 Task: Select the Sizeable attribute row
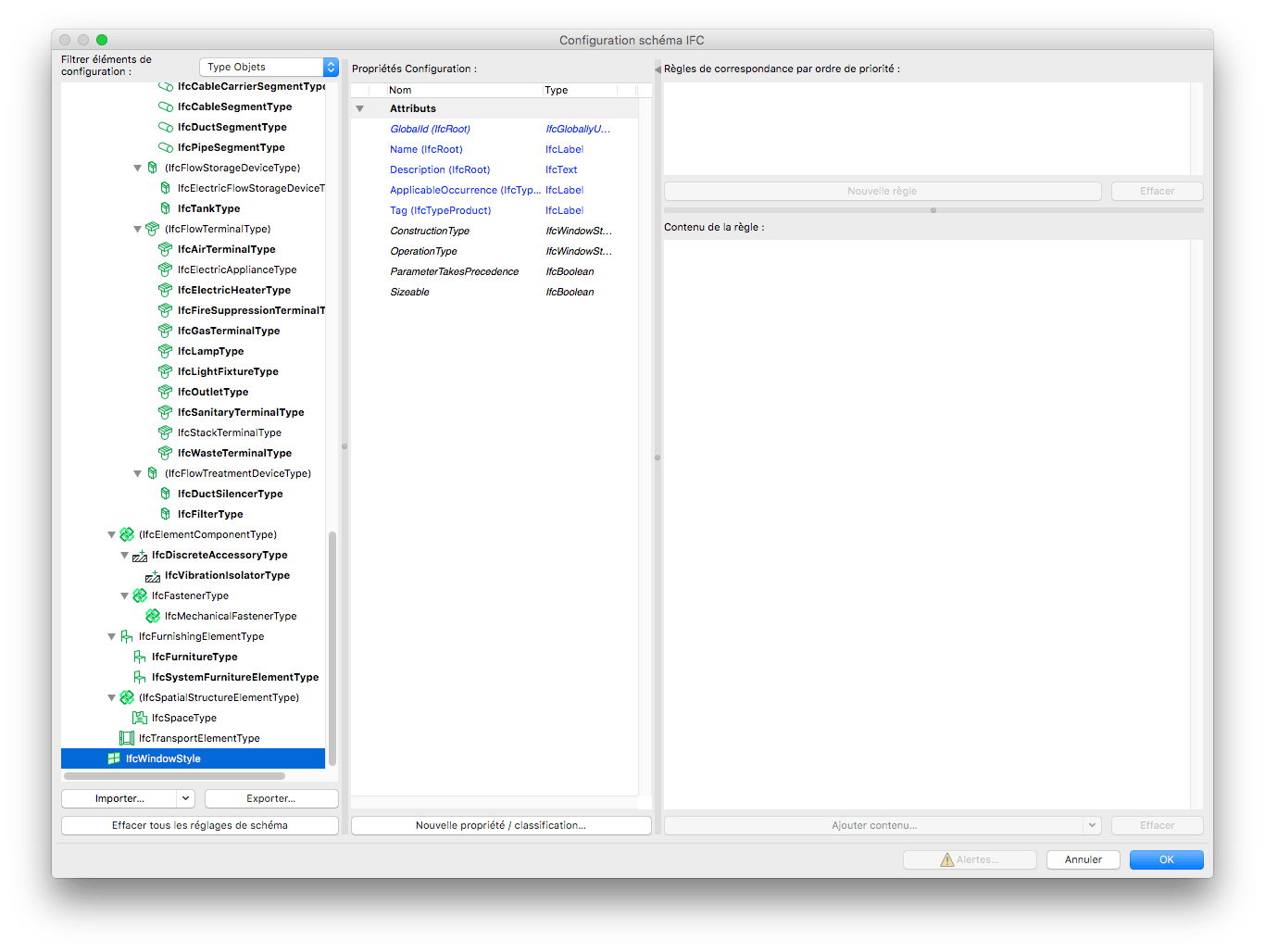coord(495,292)
